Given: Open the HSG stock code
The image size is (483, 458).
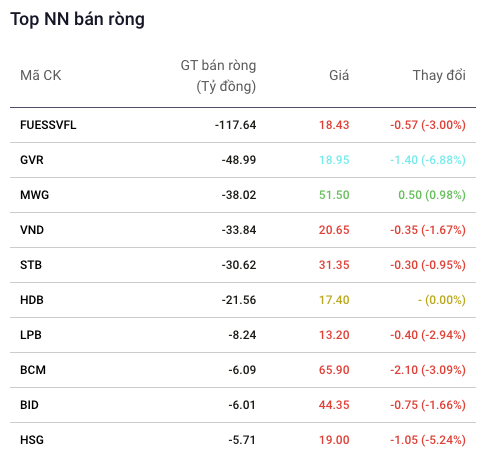Looking at the screenshot, I should (32, 440).
